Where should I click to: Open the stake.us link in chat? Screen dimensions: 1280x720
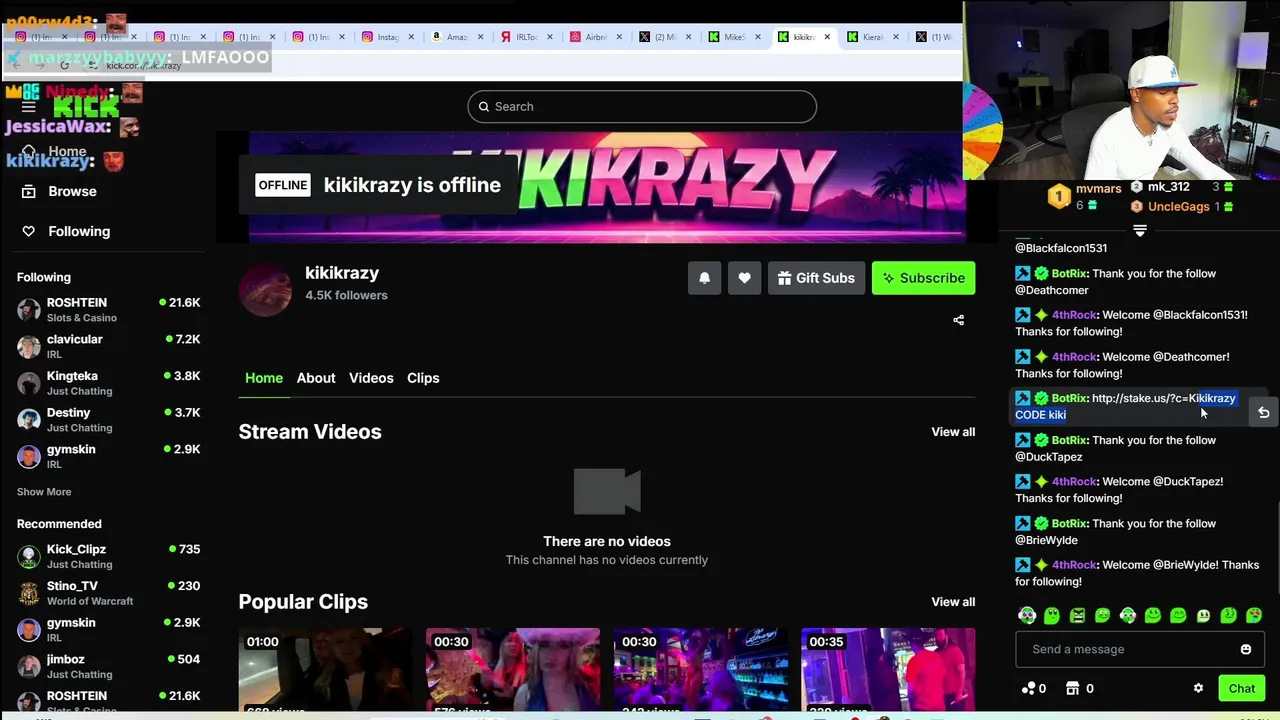pyautogui.click(x=1163, y=398)
